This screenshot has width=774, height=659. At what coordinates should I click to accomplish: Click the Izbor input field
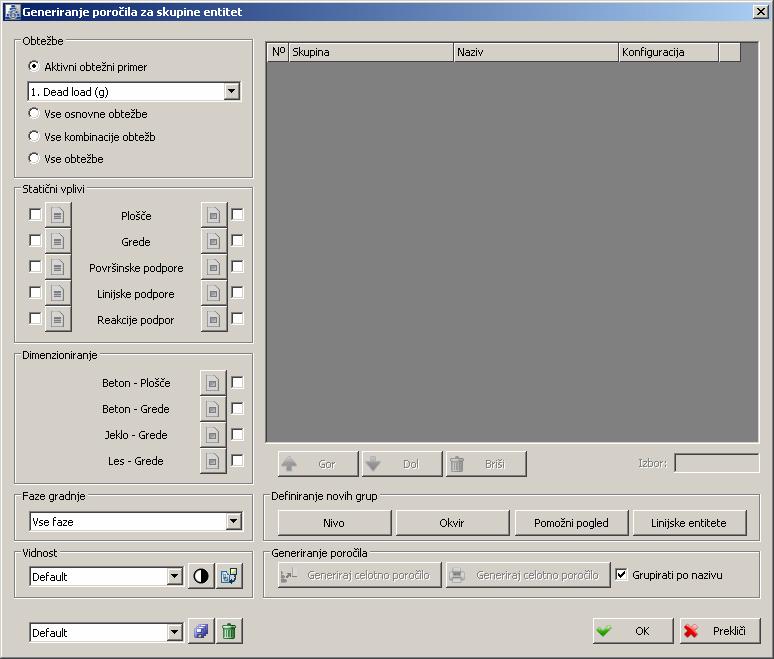[717, 463]
